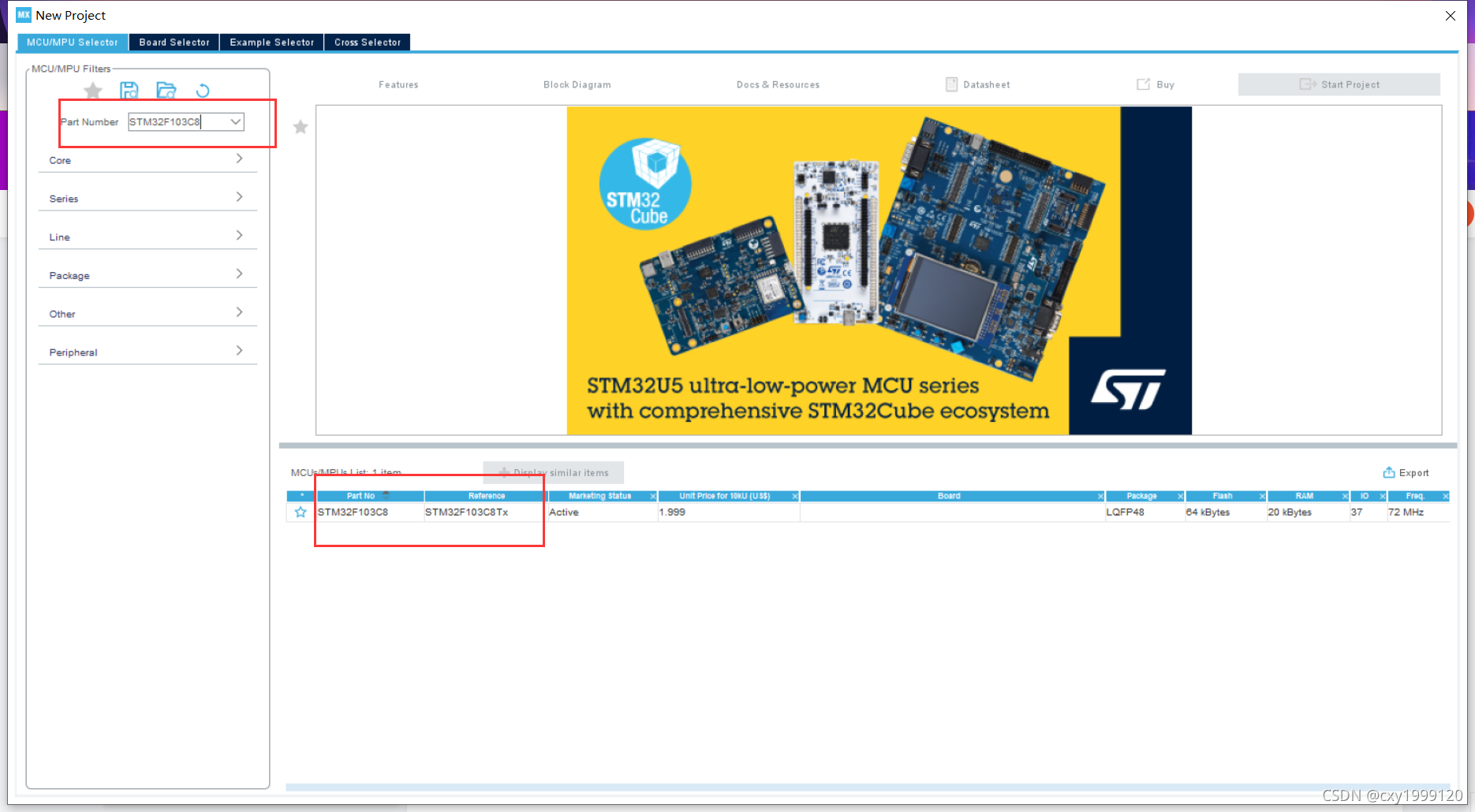
Task: Open the Part Number dropdown arrow
Action: tap(235, 121)
